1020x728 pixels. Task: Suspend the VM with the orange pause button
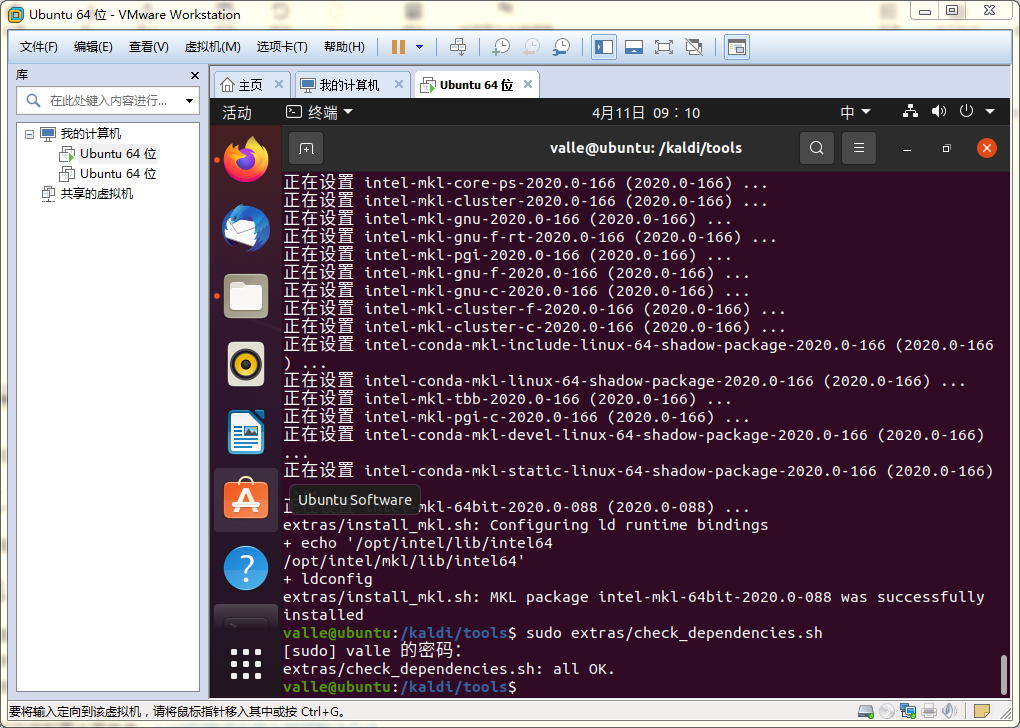coord(398,47)
